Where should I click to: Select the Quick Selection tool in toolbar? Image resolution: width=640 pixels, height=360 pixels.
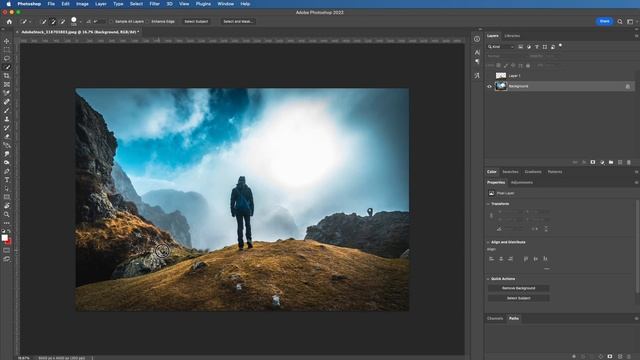coord(7,67)
